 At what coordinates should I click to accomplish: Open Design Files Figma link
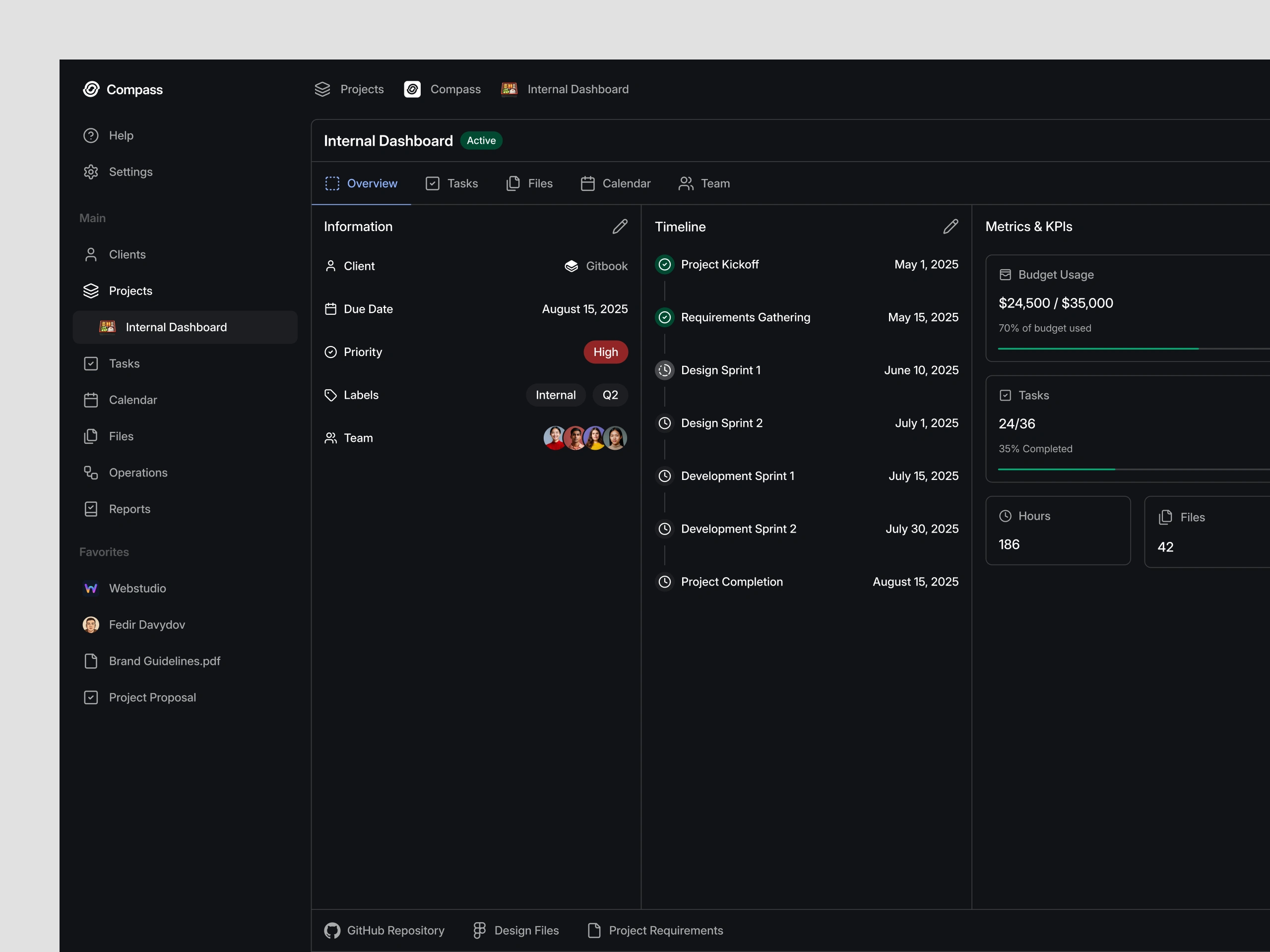[x=515, y=930]
